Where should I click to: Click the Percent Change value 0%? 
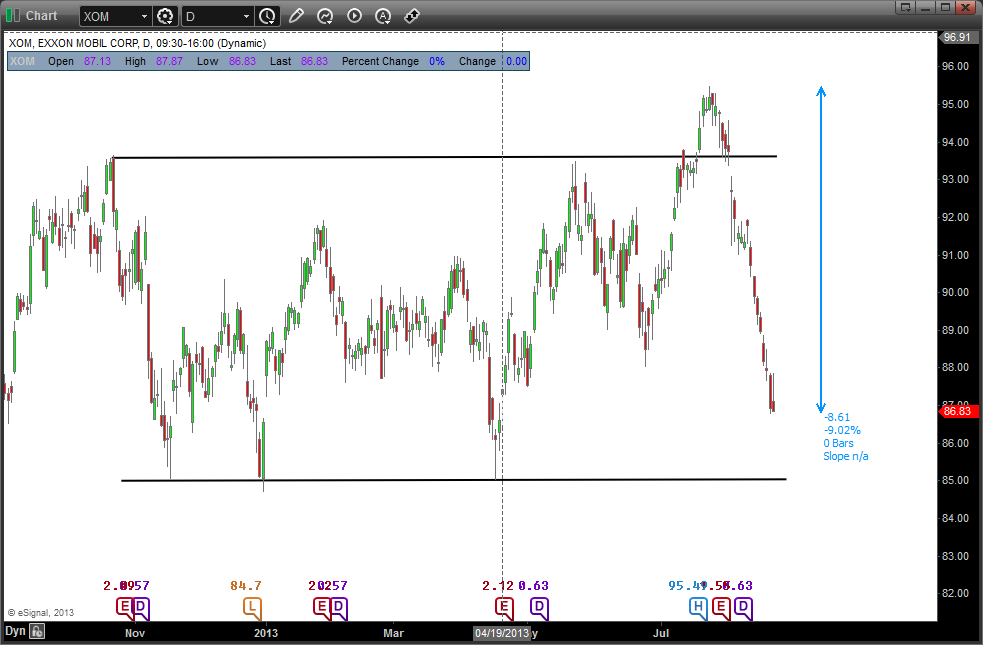tap(437, 61)
